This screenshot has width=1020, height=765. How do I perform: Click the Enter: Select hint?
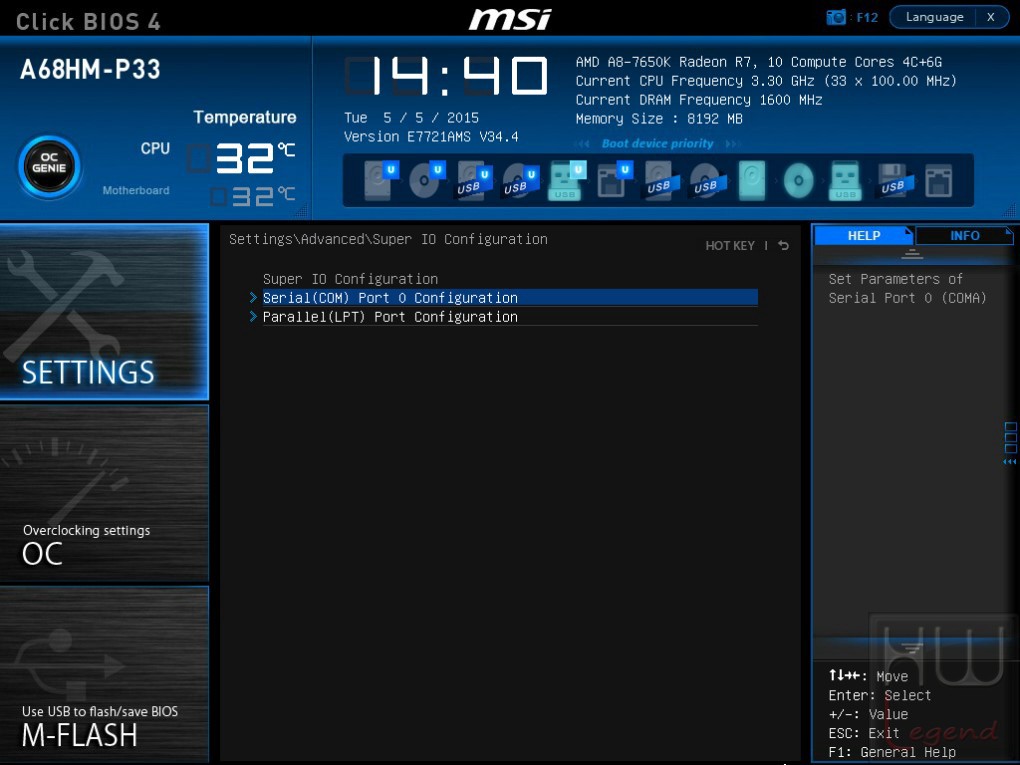click(x=879, y=695)
